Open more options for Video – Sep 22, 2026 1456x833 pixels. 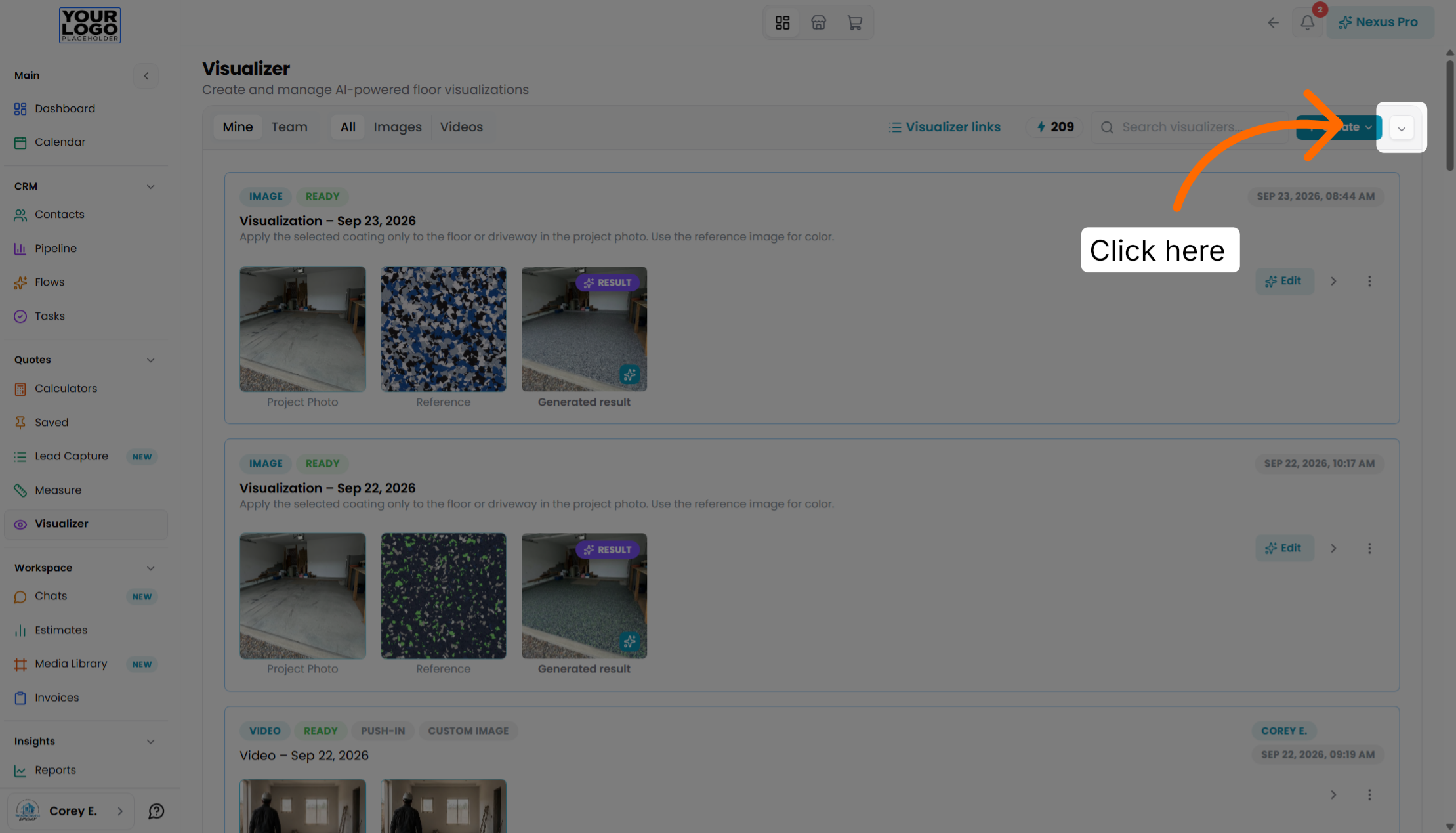click(1369, 794)
